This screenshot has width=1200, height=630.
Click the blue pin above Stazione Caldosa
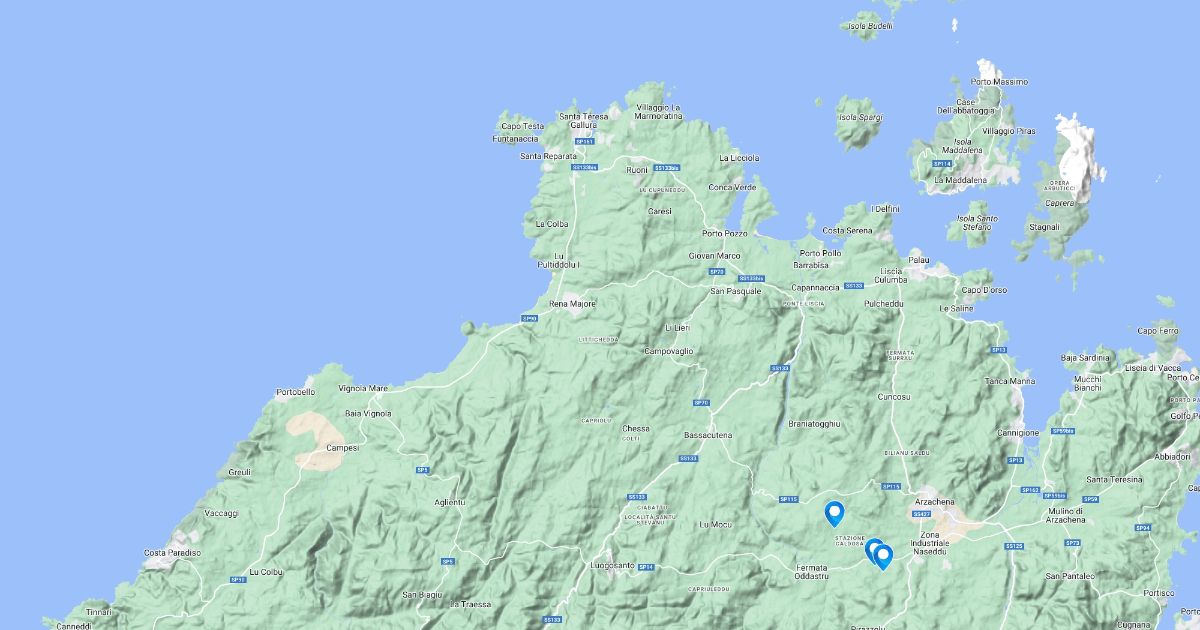834,513
